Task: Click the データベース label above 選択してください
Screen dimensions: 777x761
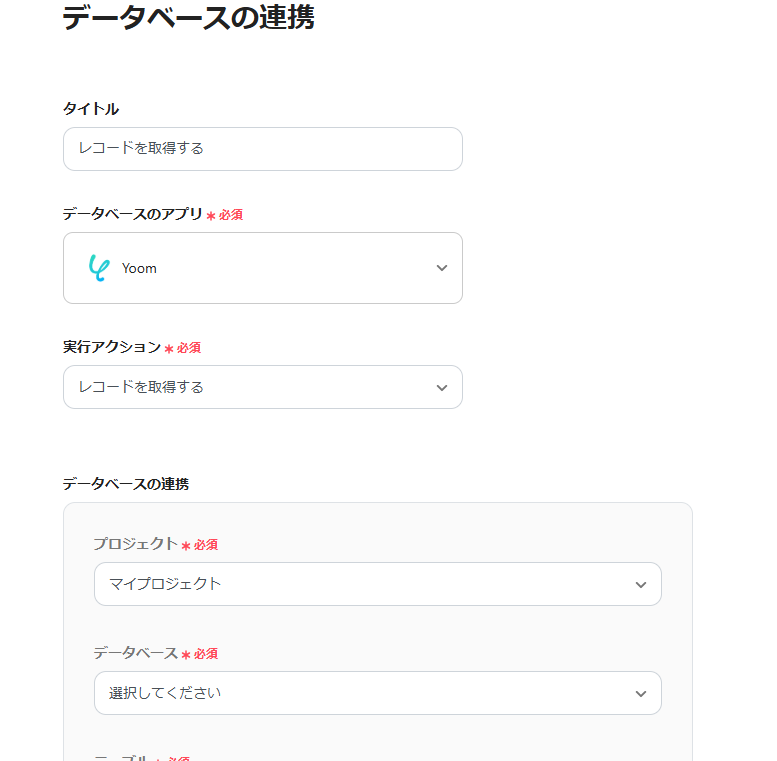Action: pyautogui.click(x=135, y=653)
